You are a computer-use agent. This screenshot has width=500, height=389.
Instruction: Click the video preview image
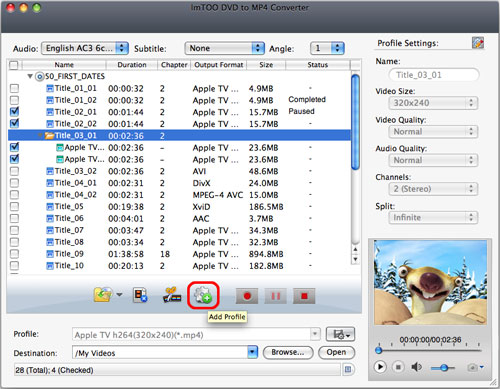pos(430,282)
